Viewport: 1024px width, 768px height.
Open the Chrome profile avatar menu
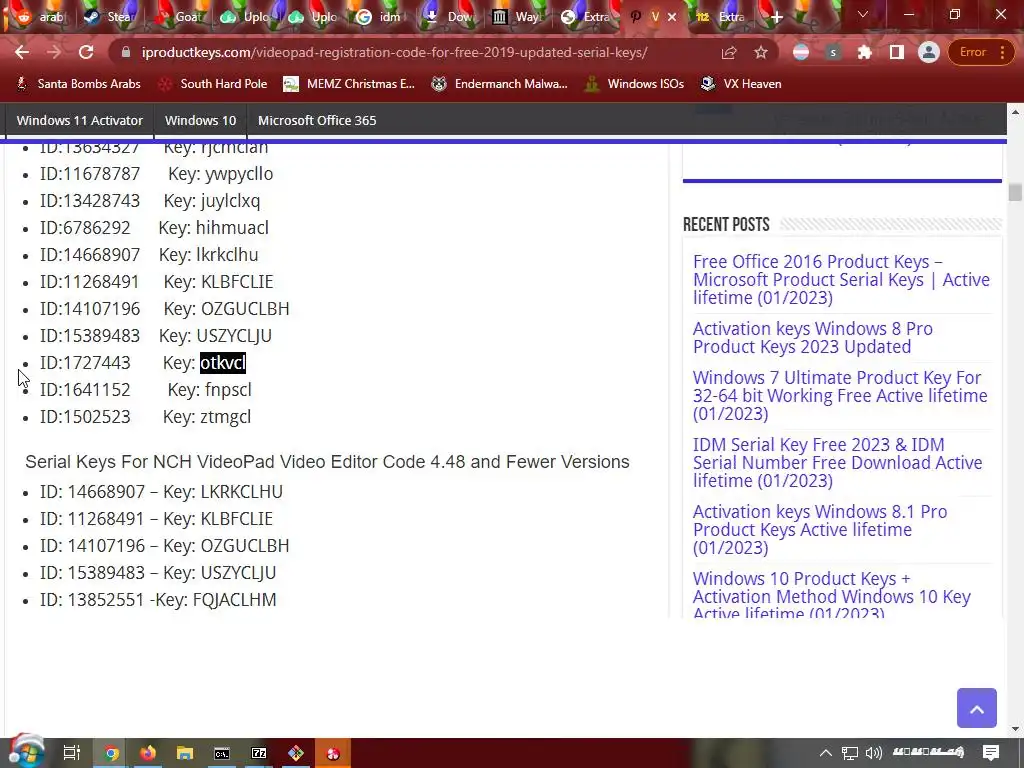click(928, 52)
